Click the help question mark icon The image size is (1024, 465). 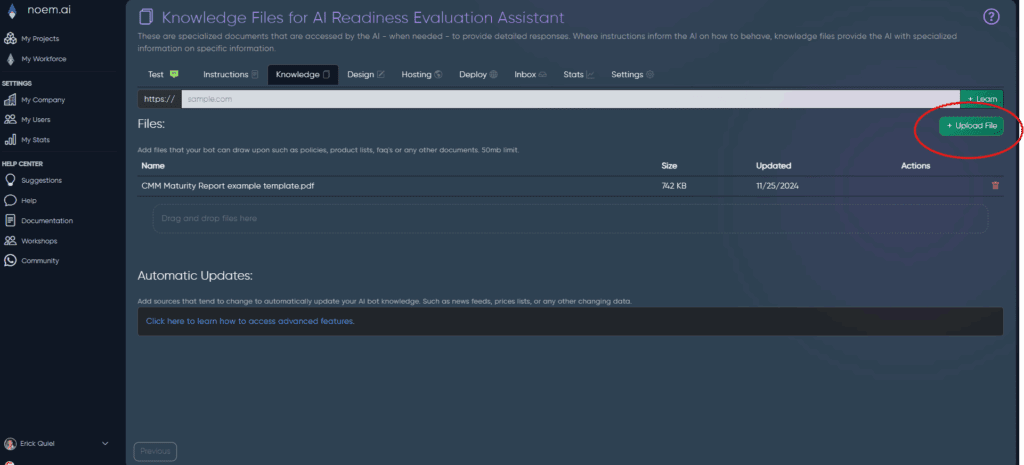point(991,16)
